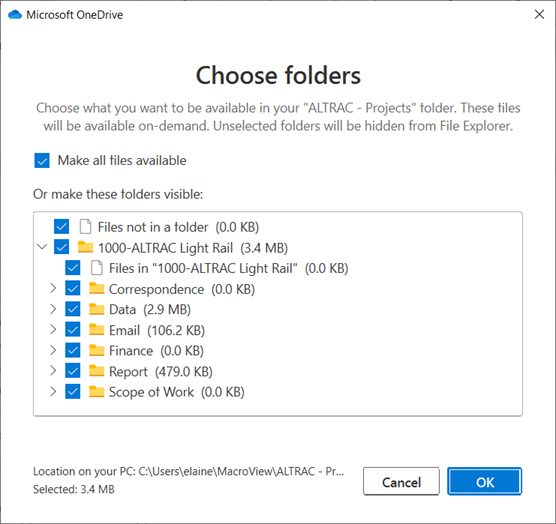Expand the Email folder
This screenshot has height=524, width=556.
[53, 329]
